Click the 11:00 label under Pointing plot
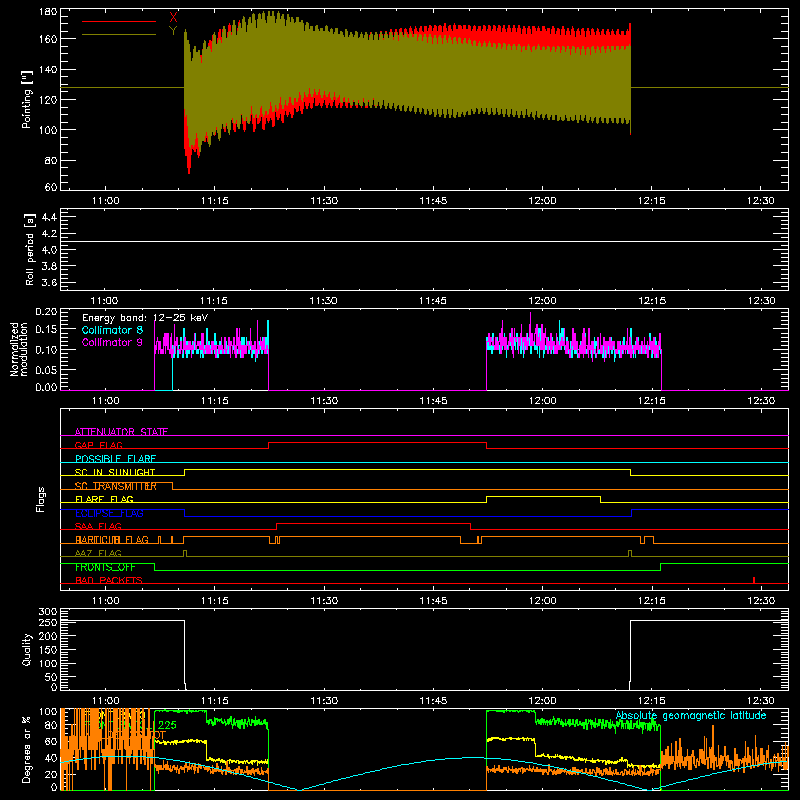 [x=106, y=201]
